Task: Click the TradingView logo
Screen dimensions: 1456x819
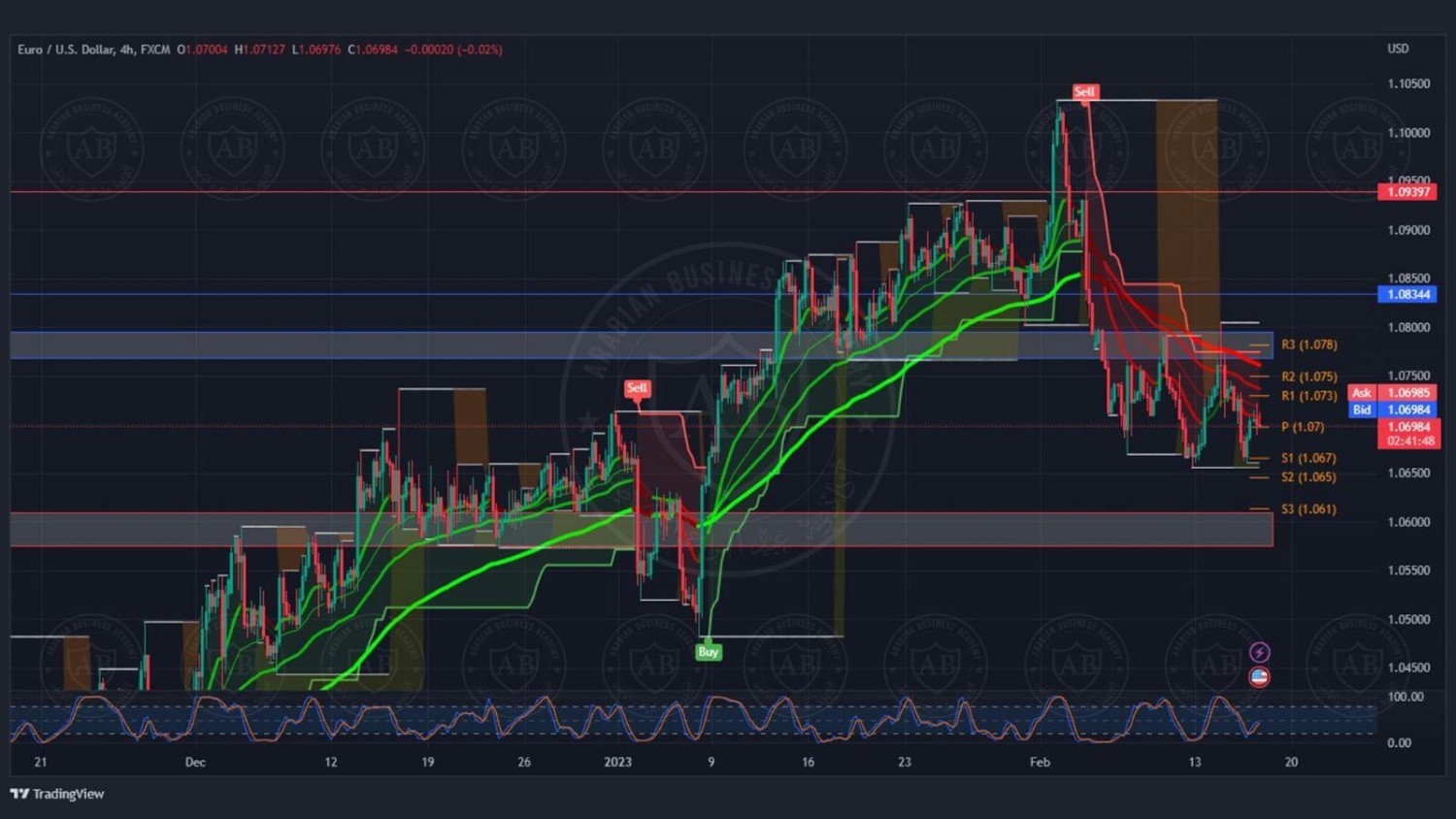Action: point(57,794)
